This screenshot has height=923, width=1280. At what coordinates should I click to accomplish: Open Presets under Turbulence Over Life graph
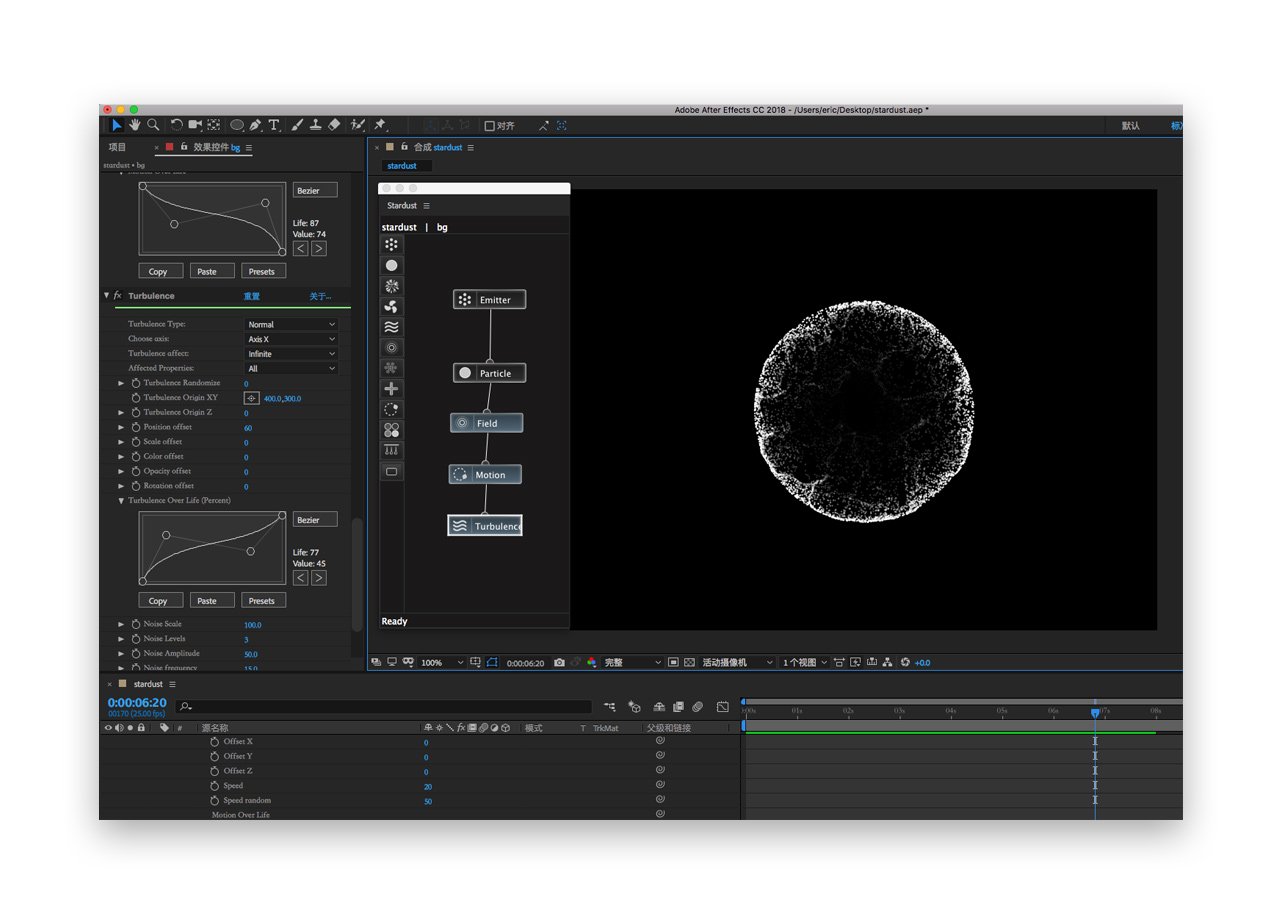pos(262,601)
